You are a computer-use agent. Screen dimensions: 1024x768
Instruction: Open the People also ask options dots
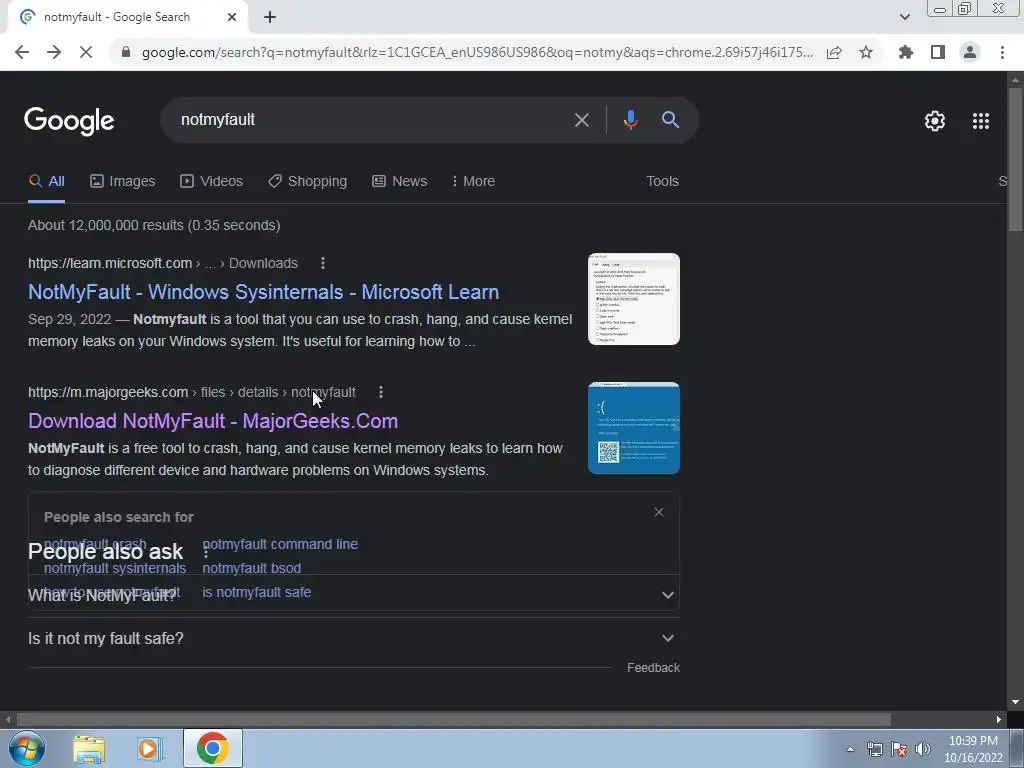tap(206, 552)
